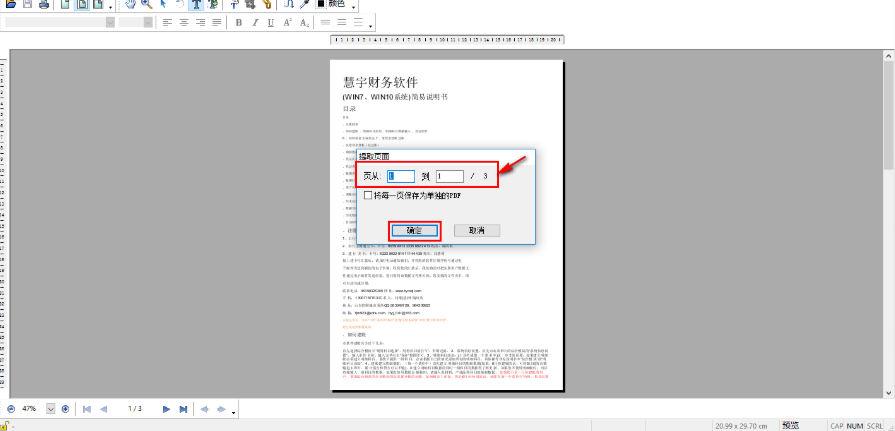Check save each page as separate PDF

pyautogui.click(x=369, y=195)
